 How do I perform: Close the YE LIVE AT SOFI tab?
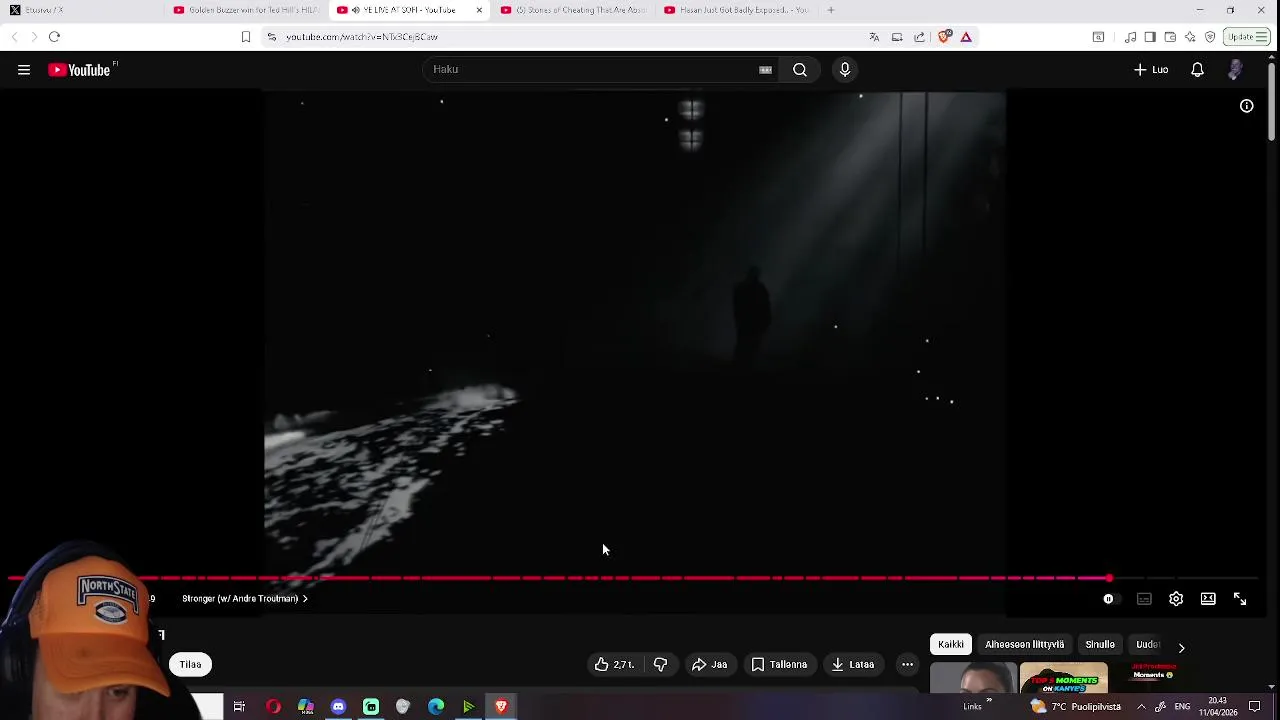click(479, 10)
